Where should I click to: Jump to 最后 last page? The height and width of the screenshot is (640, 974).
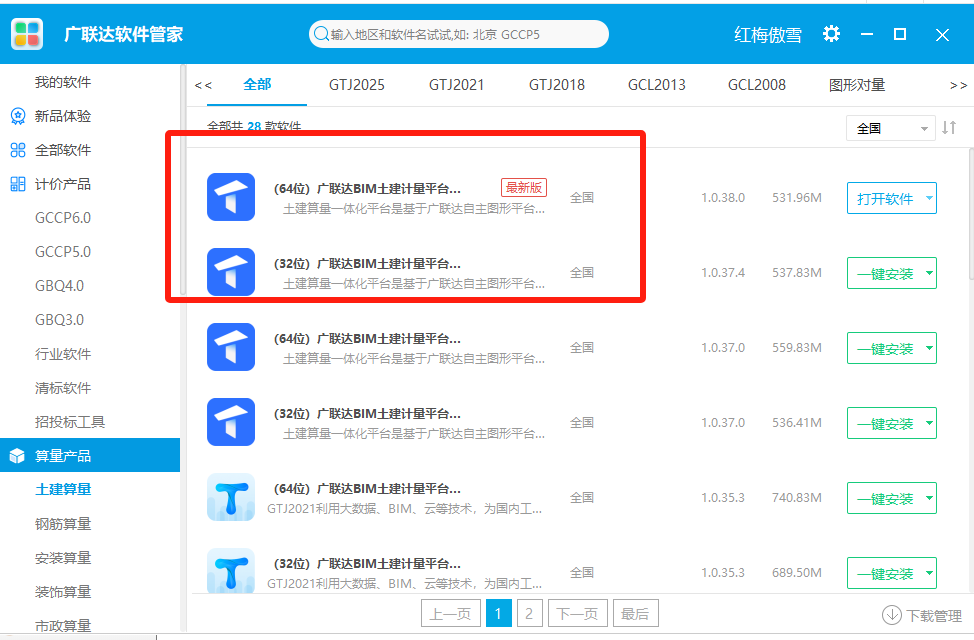point(635,614)
